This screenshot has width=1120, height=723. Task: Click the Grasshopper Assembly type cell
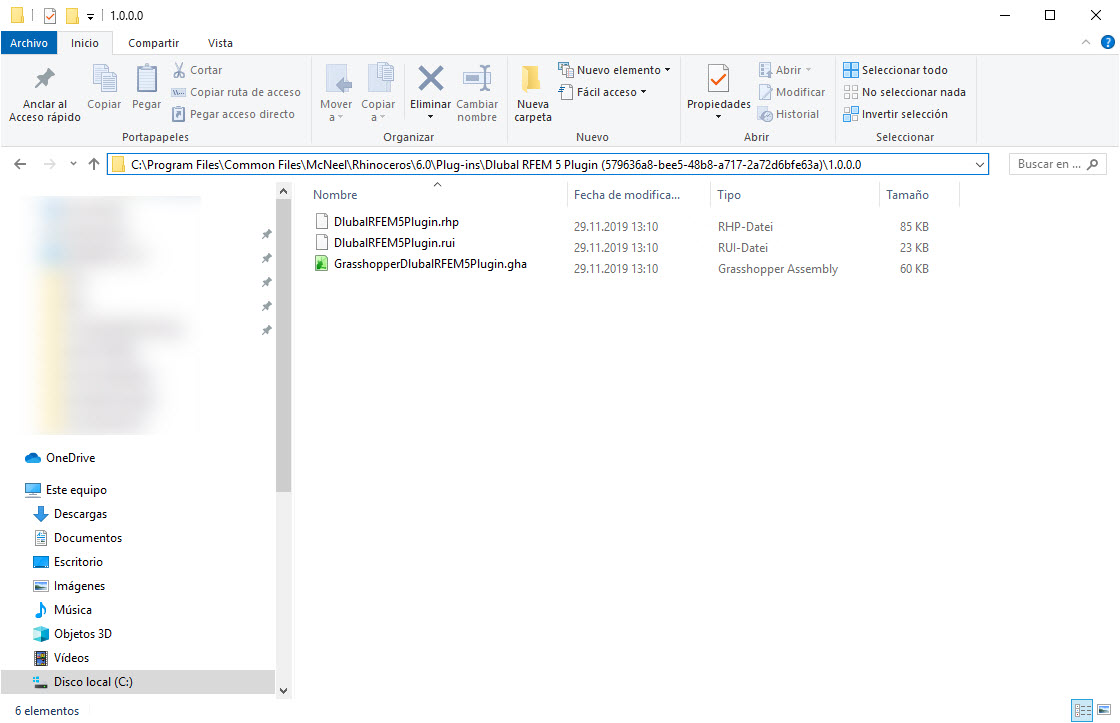click(x=778, y=269)
